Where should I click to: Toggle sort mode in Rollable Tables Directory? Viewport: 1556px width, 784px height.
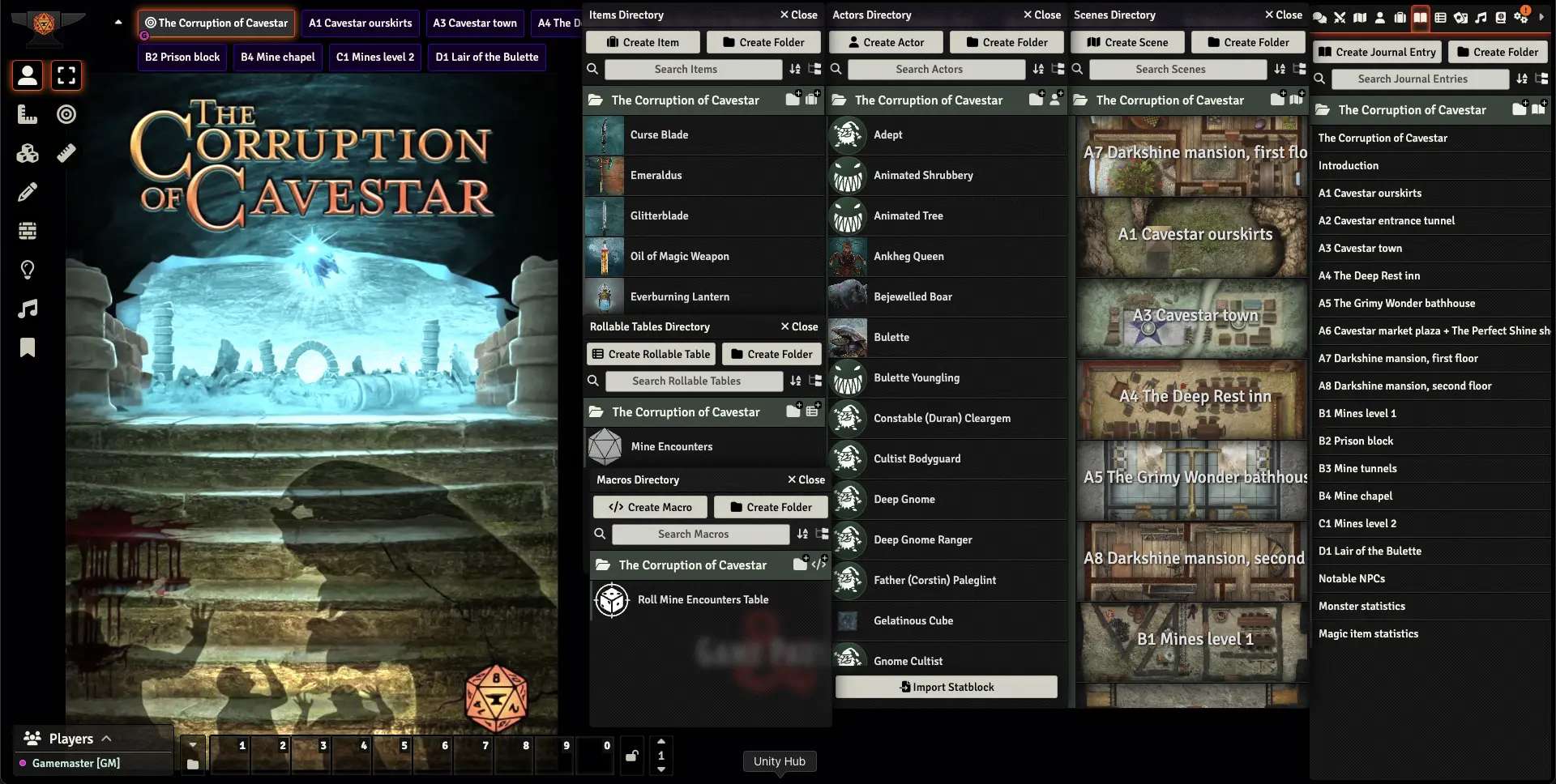tap(796, 381)
